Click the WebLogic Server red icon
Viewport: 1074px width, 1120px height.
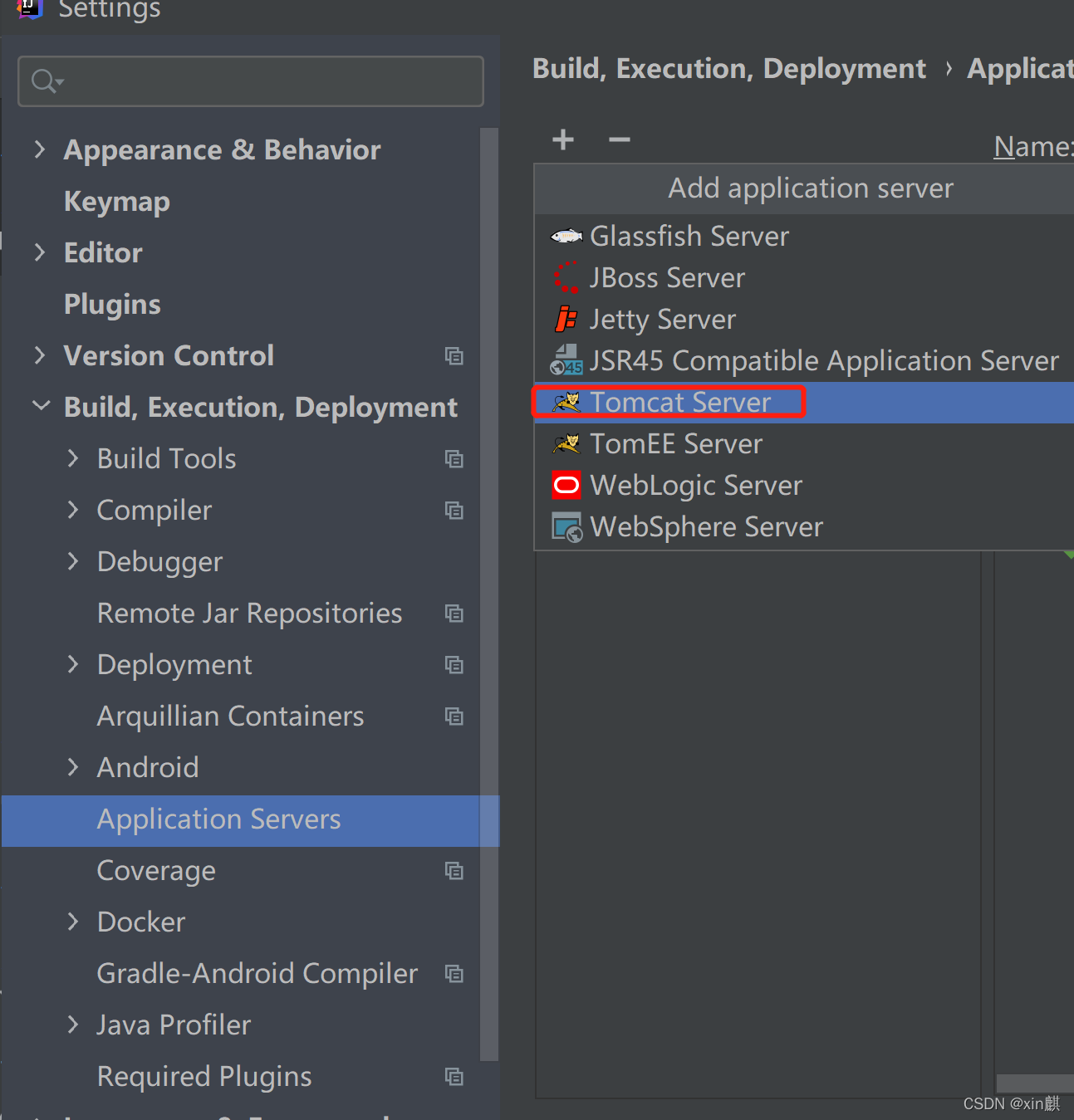[x=566, y=485]
